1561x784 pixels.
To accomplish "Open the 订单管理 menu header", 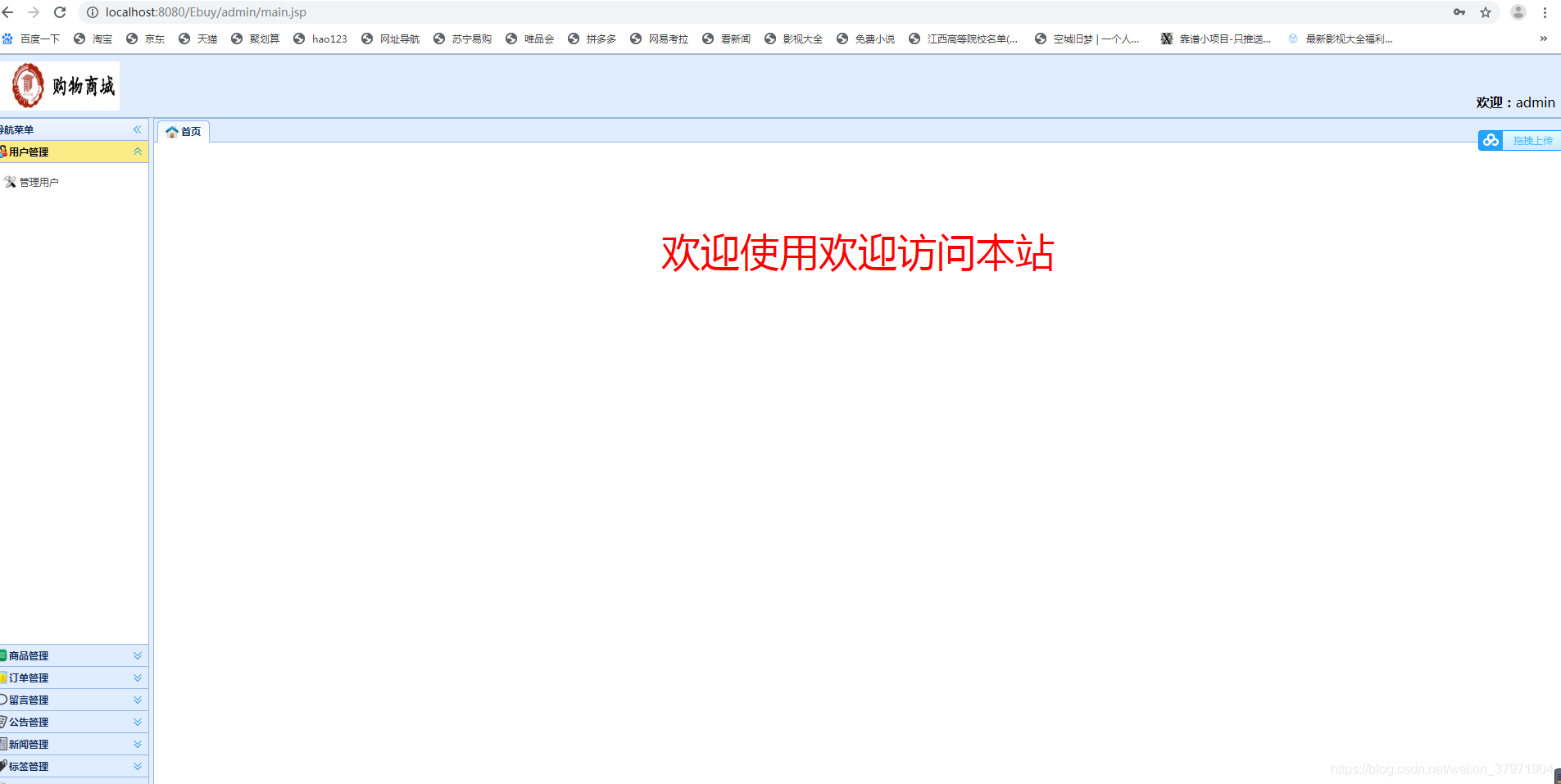I will point(74,678).
